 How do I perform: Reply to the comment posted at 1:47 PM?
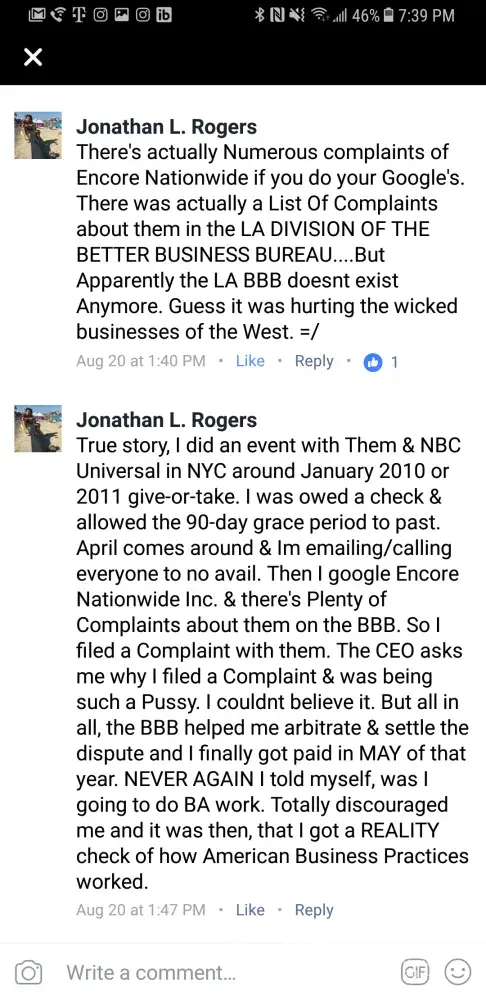click(314, 911)
